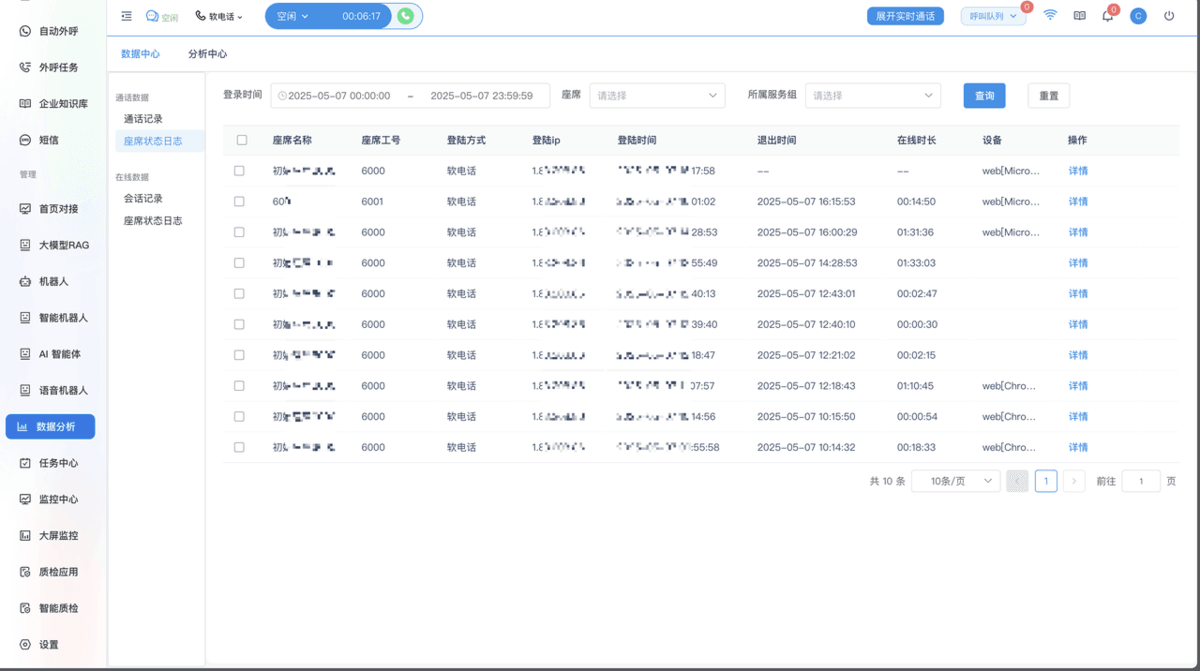Tick the checkbox for the row with no logout time
The image size is (1200, 671).
click(239, 171)
